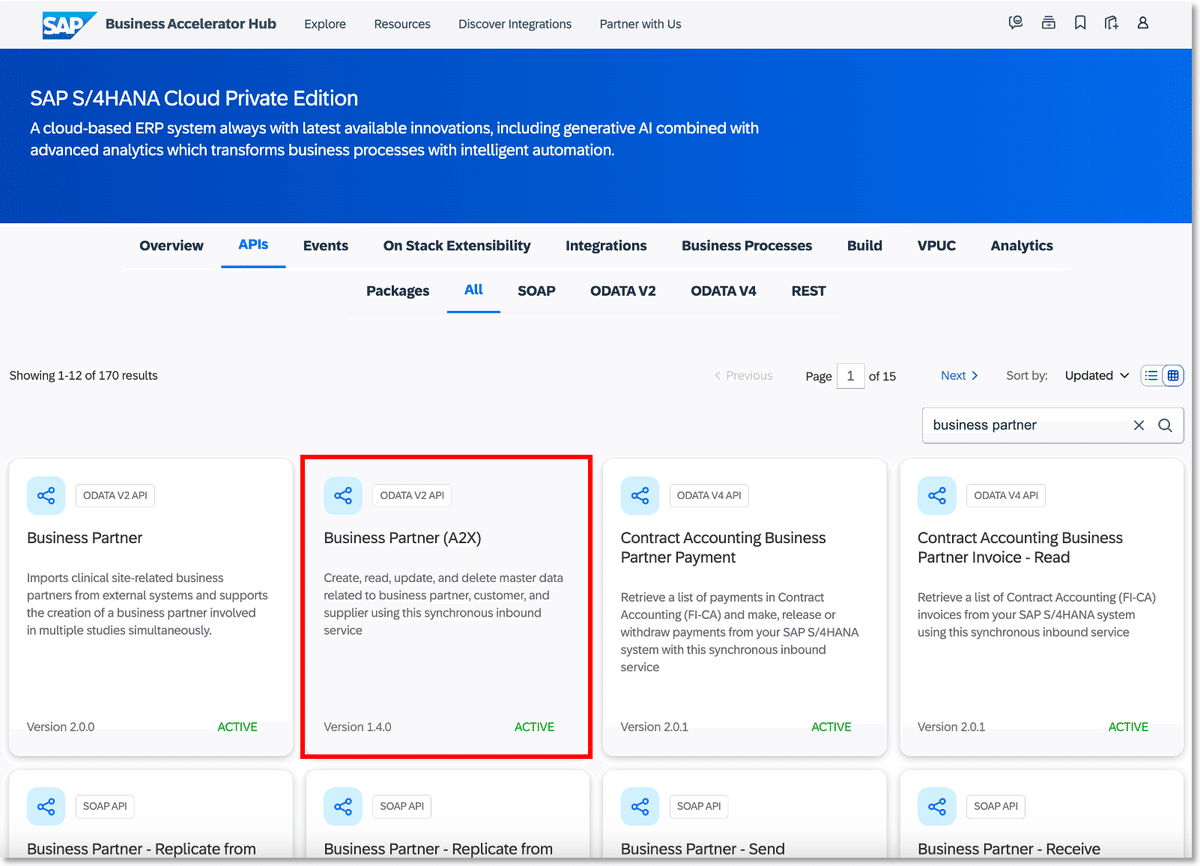This screenshot has height=866, width=1200.
Task: Go to the Next results page
Action: (960, 376)
